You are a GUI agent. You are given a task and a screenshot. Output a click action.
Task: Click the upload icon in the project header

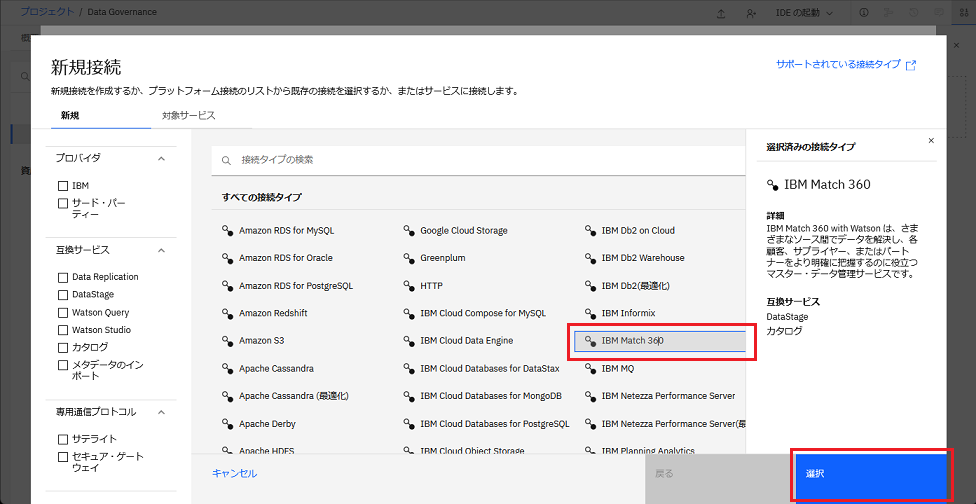[721, 13]
